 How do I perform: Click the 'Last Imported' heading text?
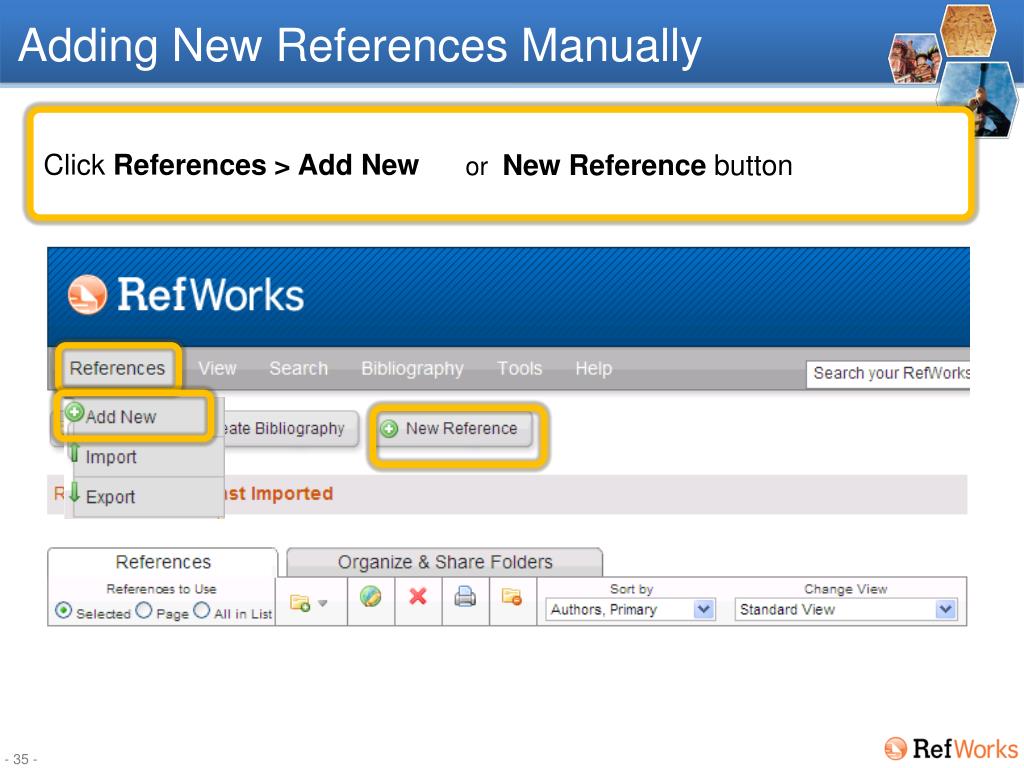279,494
